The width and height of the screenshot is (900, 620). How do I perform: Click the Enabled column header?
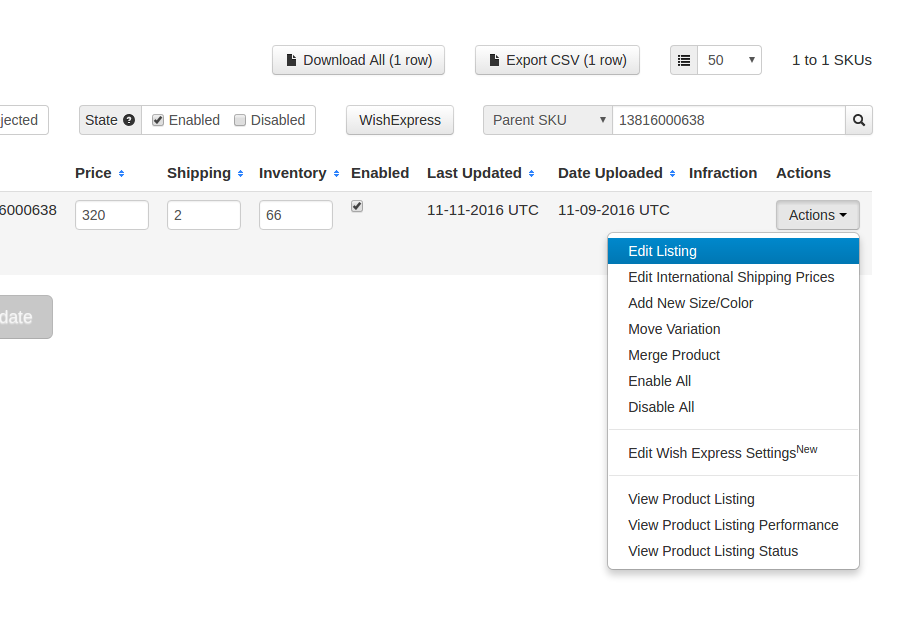point(380,173)
